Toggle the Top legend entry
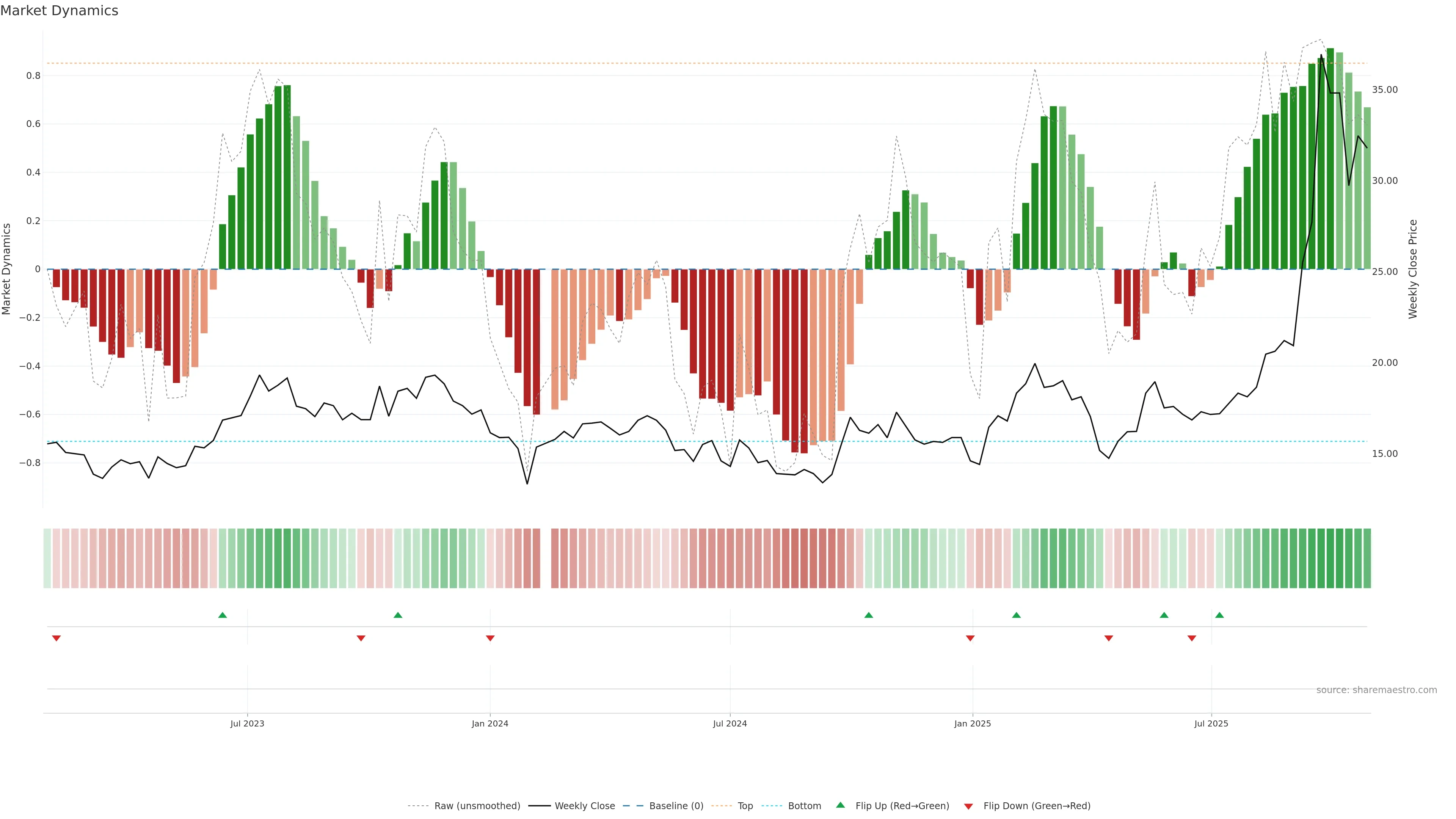Image resolution: width=1456 pixels, height=819 pixels. click(745, 806)
